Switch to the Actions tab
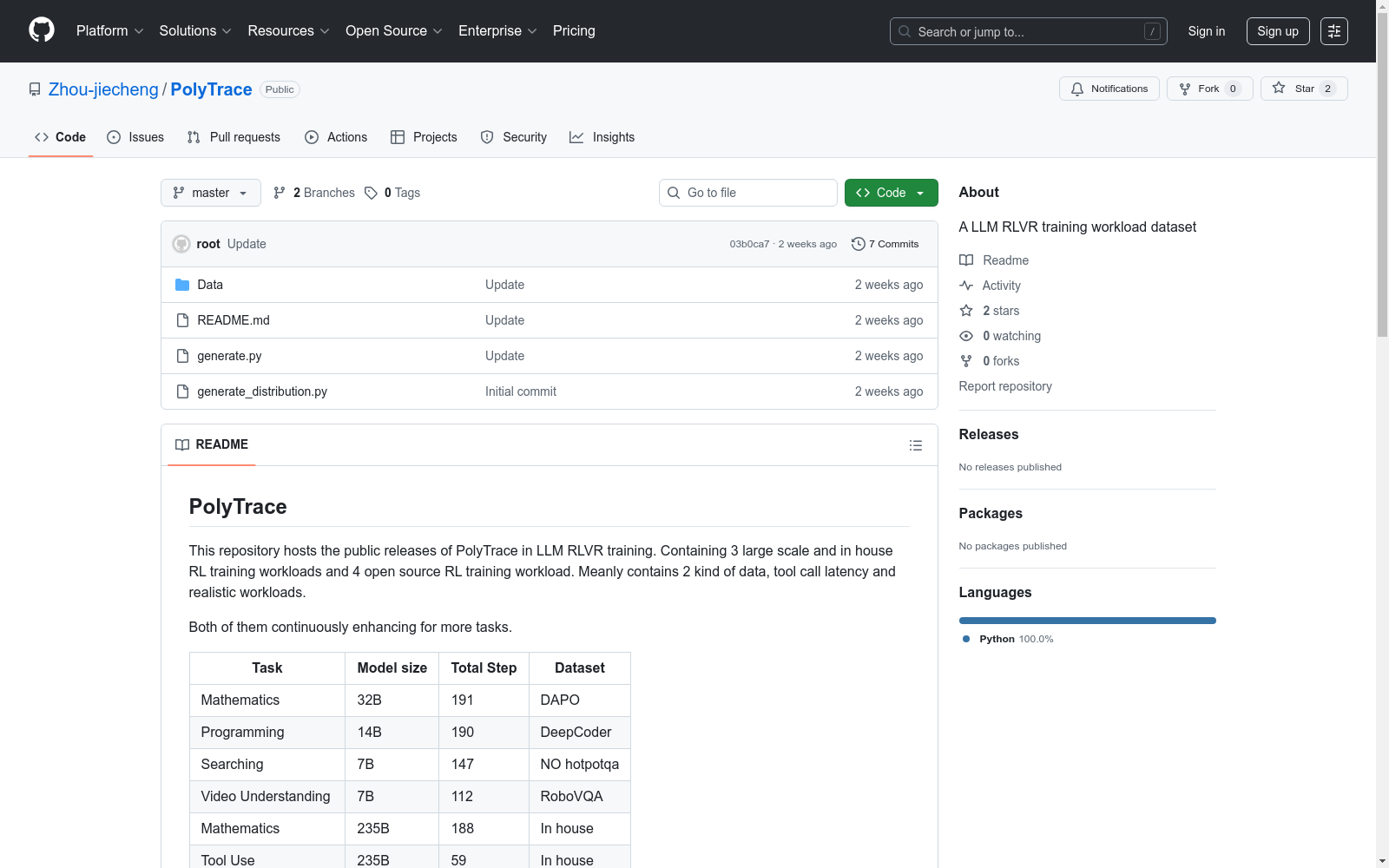 [x=336, y=137]
